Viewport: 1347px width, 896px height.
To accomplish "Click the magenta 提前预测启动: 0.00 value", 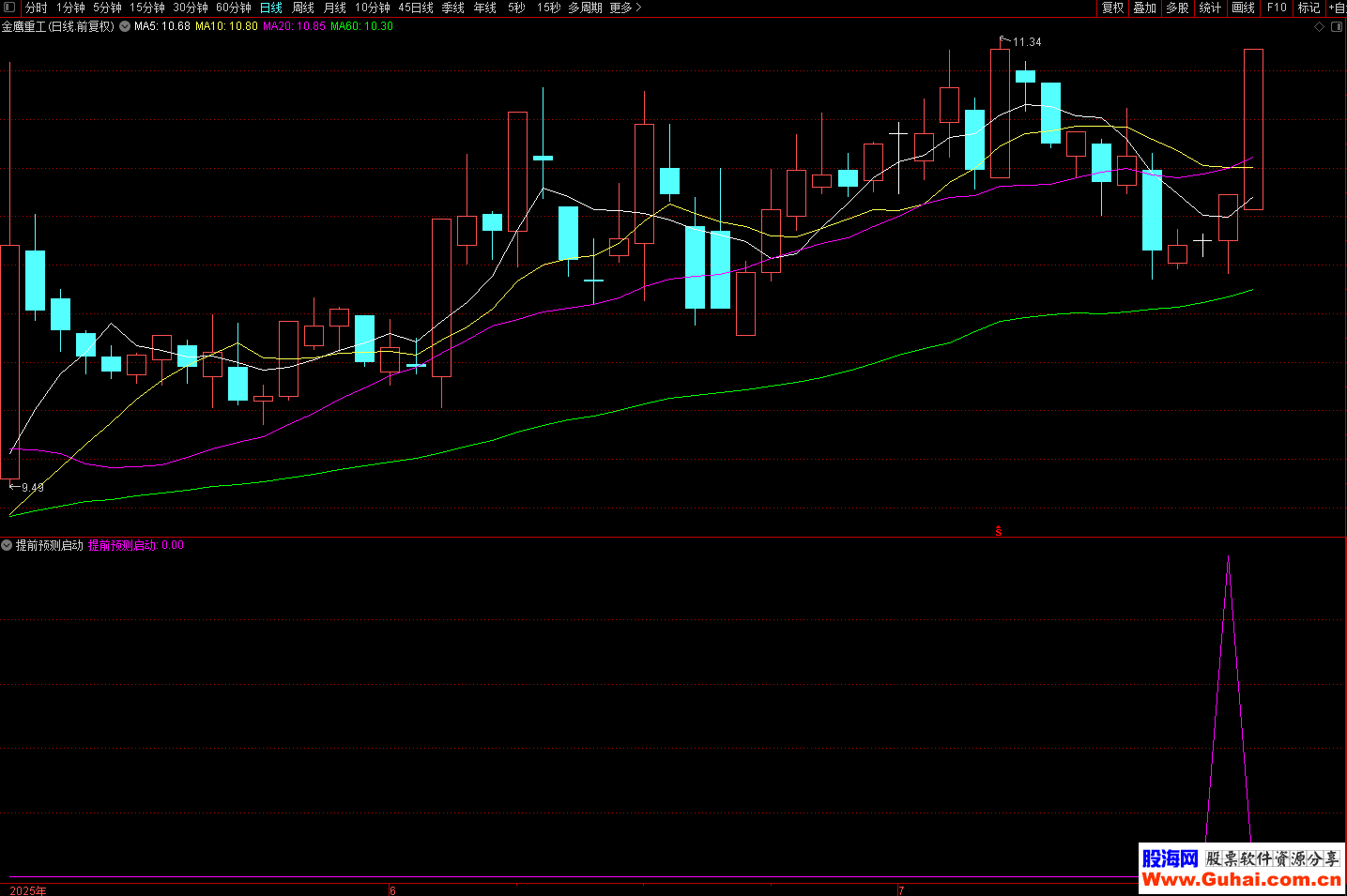I will pyautogui.click(x=136, y=545).
